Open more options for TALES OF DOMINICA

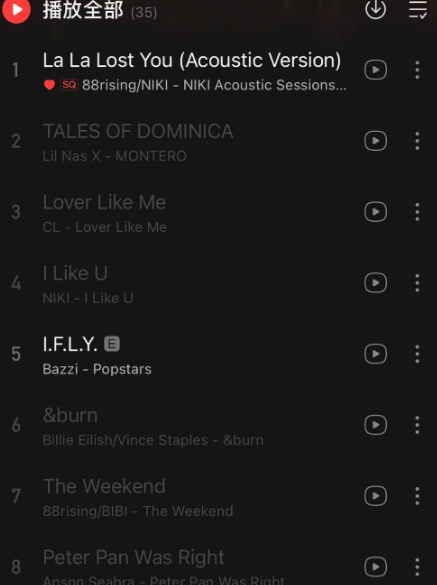[417, 141]
